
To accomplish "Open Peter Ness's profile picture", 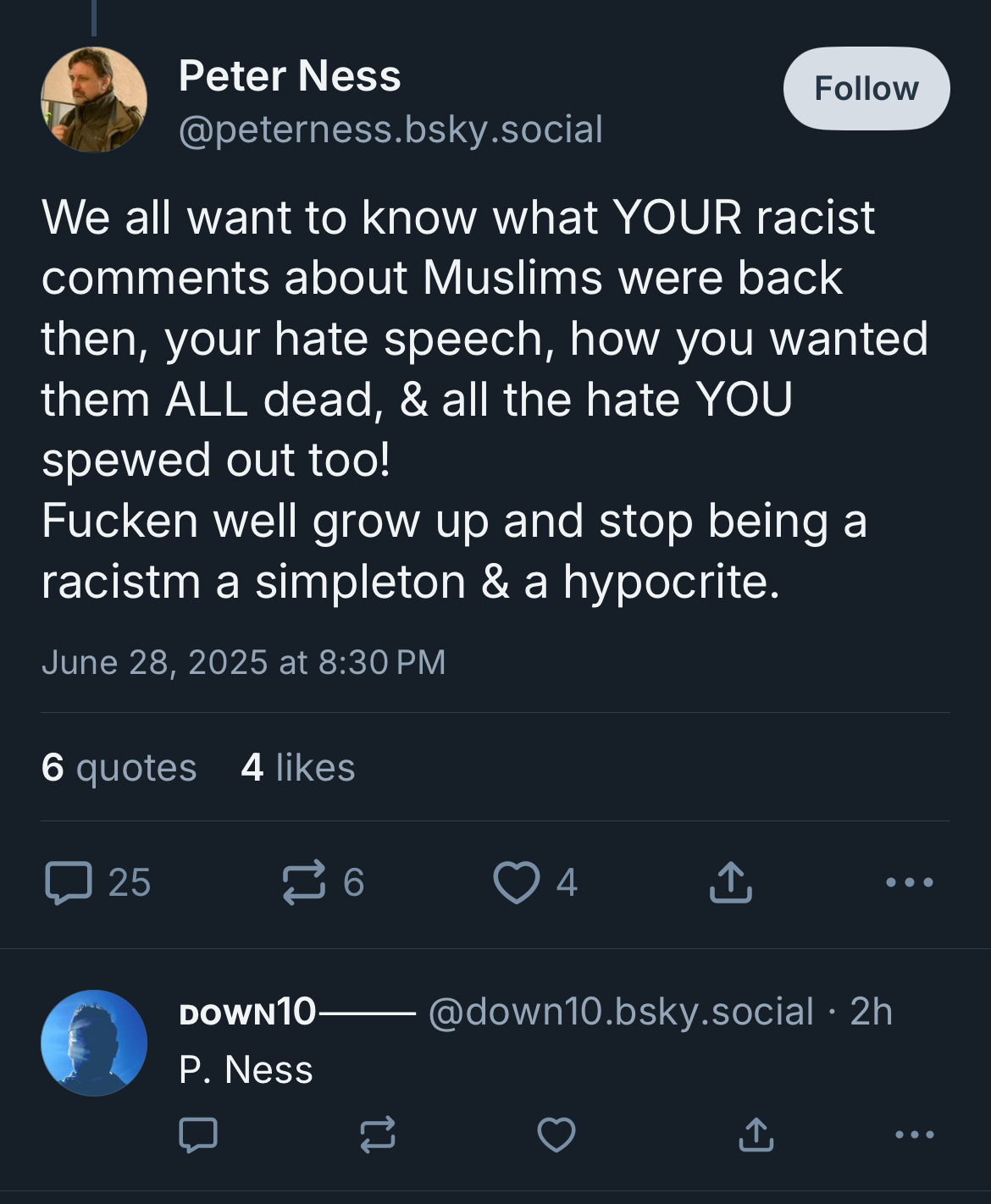I will (x=94, y=100).
